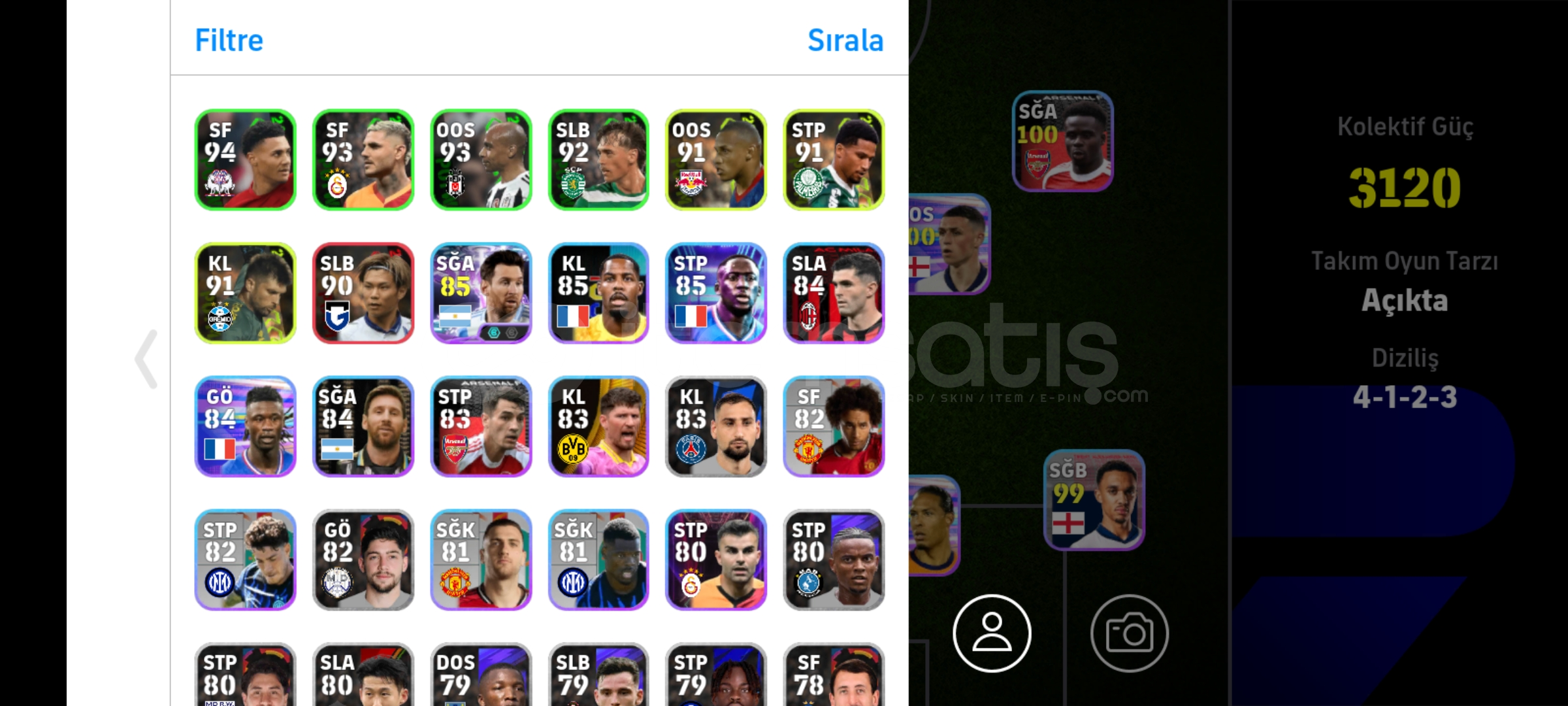Tap the SĞB 99 England pitch player

coord(1094,500)
